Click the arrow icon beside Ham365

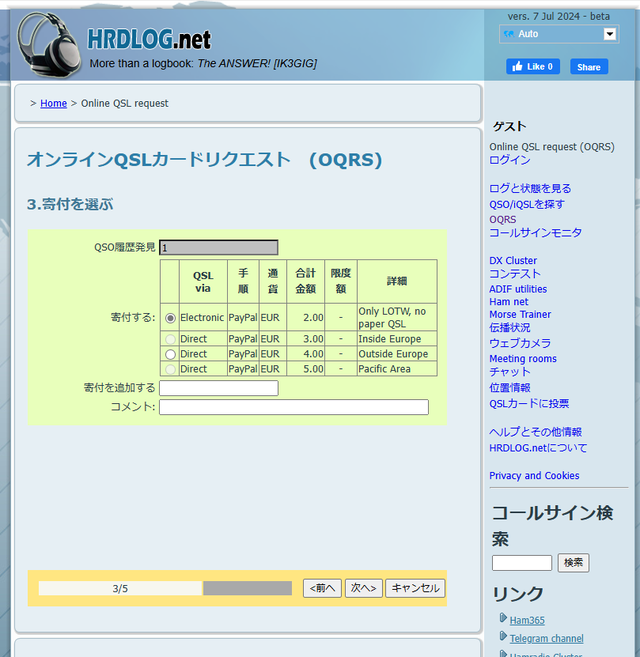503,618
